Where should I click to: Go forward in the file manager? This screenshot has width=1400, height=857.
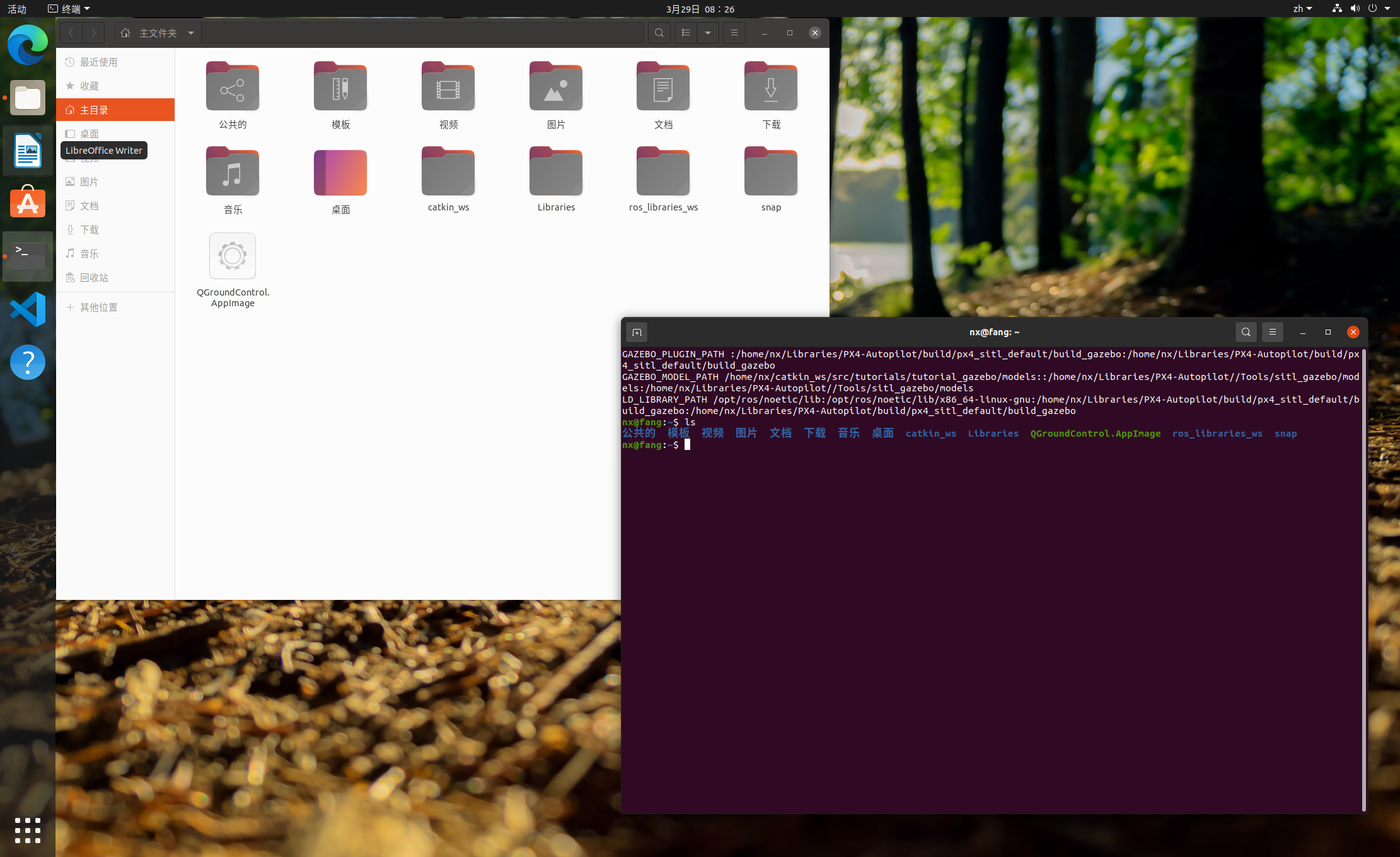93,33
